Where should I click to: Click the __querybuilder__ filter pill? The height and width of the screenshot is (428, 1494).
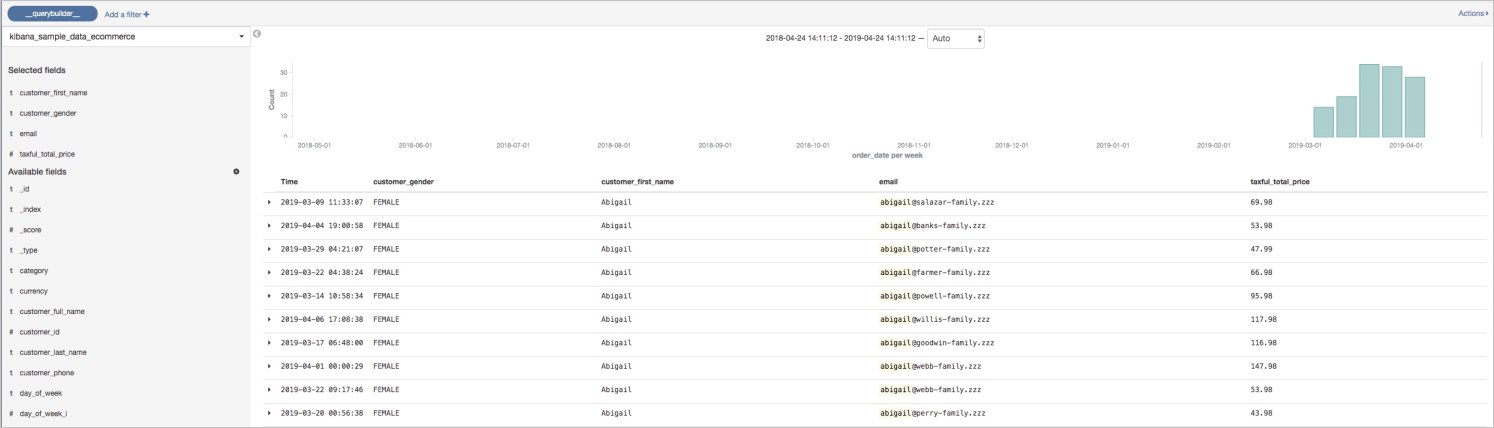53,14
